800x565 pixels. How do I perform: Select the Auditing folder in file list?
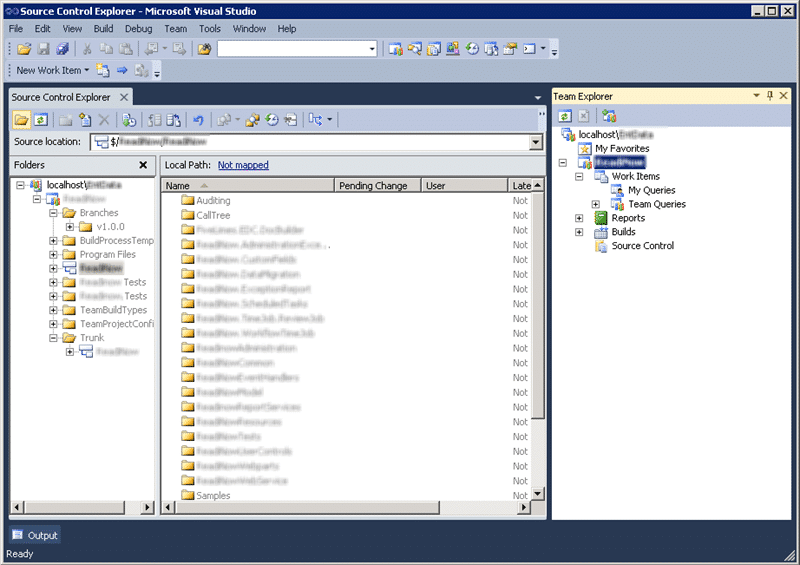tap(213, 201)
